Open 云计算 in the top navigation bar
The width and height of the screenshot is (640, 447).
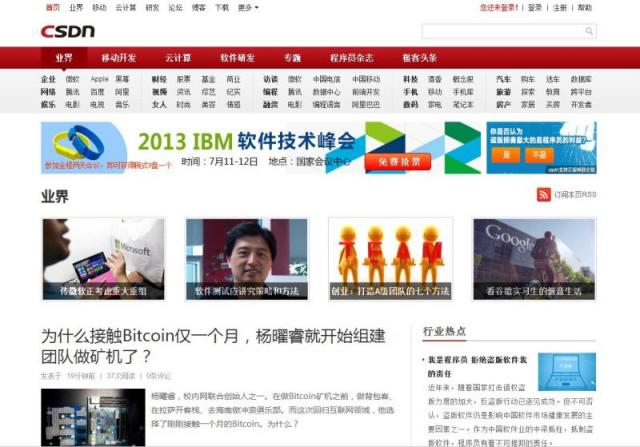click(126, 8)
